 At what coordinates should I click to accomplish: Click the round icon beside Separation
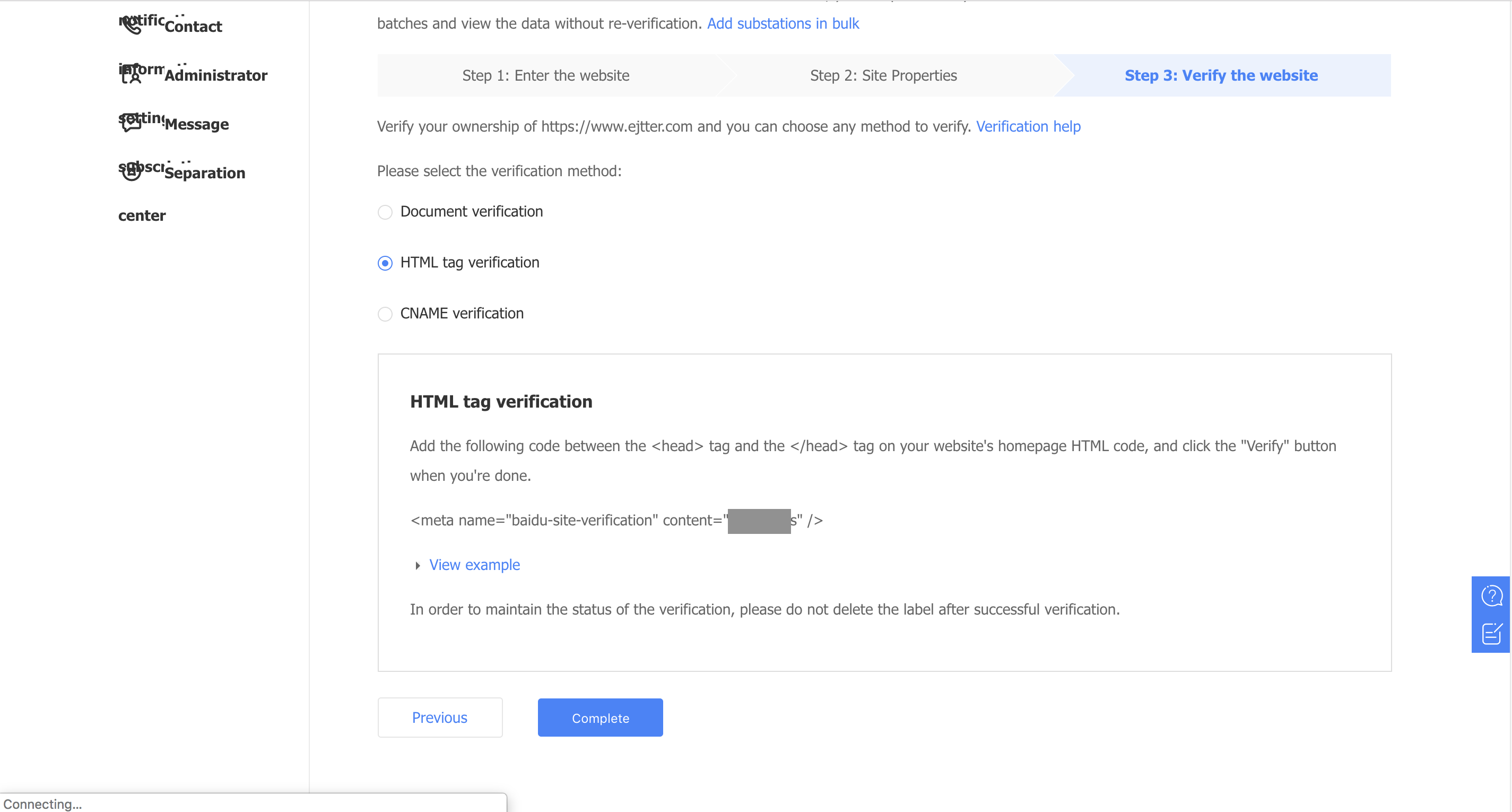pos(132,171)
